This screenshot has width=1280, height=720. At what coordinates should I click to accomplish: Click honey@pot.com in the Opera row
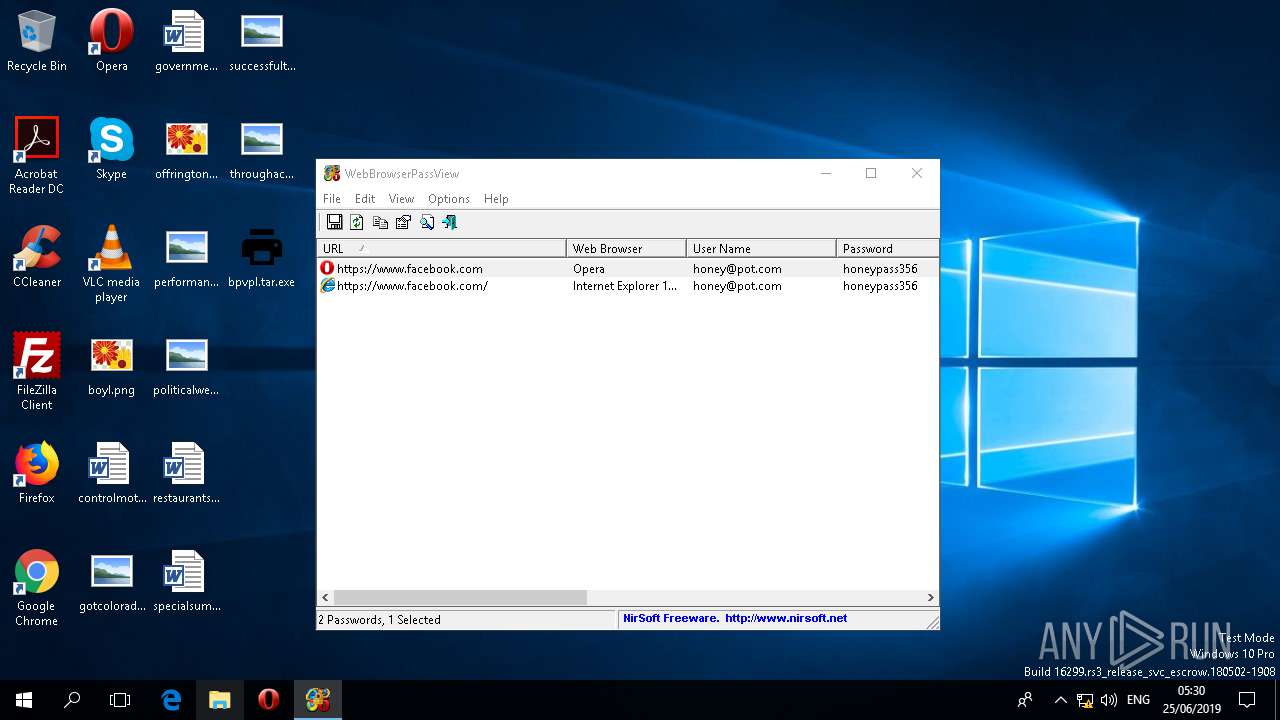(x=737, y=269)
